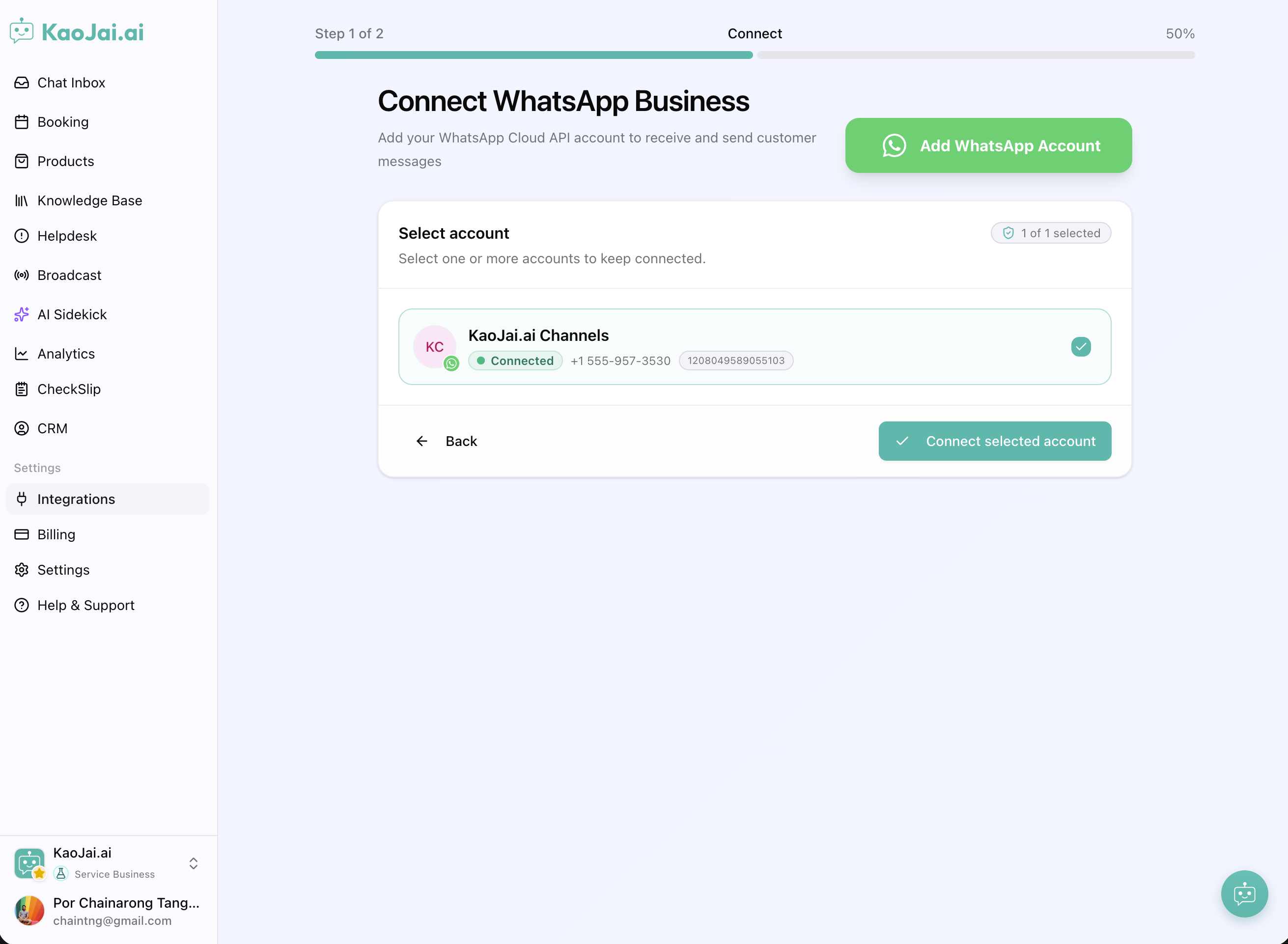This screenshot has width=1288, height=944.
Task: Open the Broadcast section
Action: coord(108,276)
